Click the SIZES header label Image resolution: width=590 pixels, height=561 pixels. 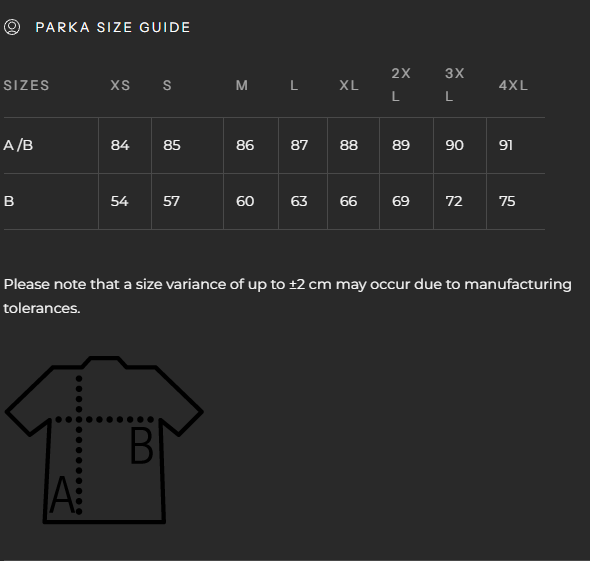(x=26, y=85)
